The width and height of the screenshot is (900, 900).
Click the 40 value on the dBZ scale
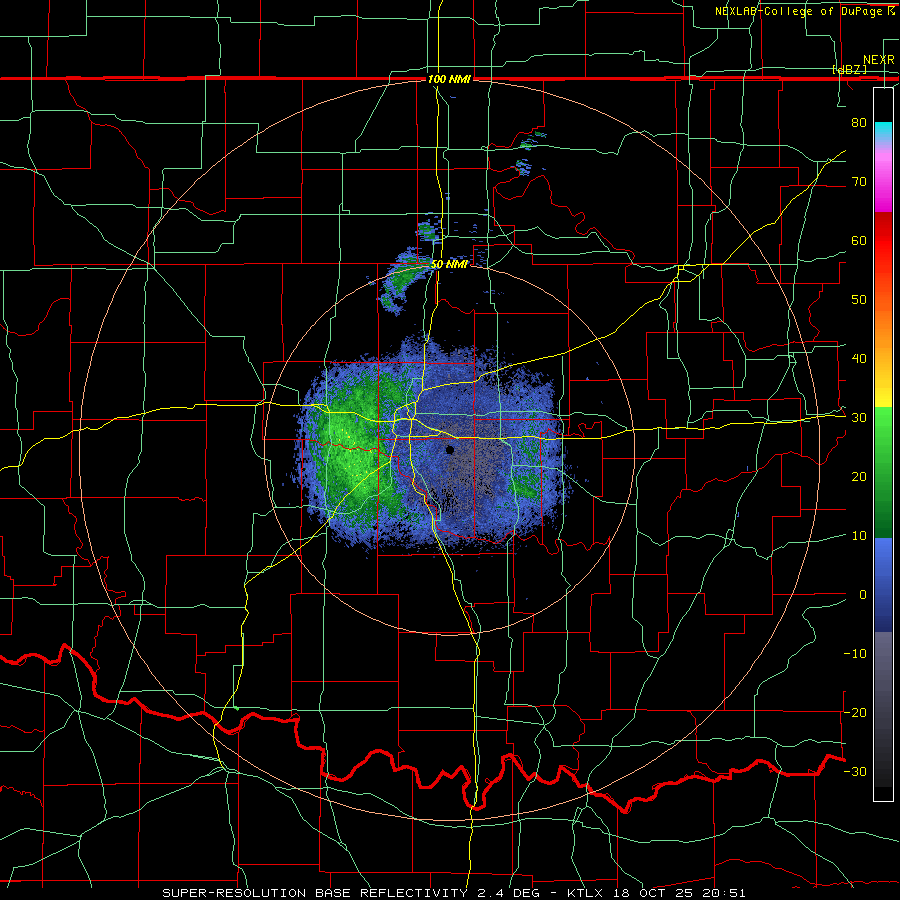pyautogui.click(x=859, y=359)
